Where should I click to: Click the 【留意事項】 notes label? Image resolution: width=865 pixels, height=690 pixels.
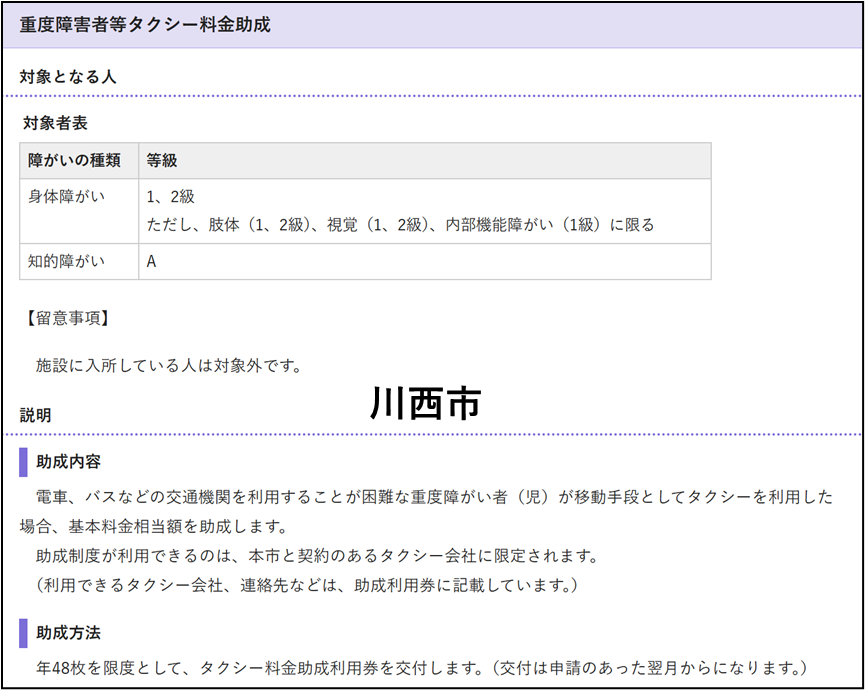(65, 319)
